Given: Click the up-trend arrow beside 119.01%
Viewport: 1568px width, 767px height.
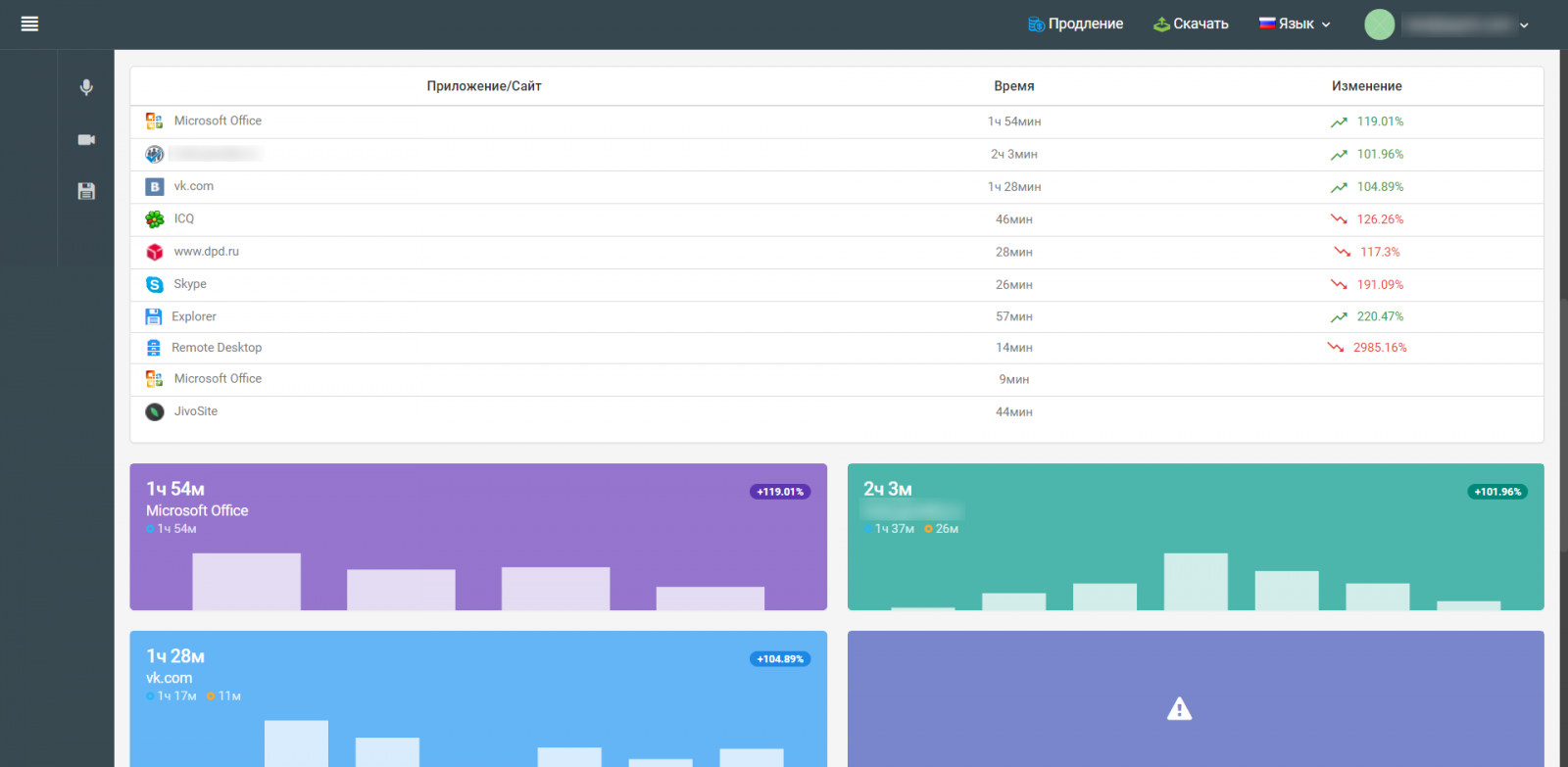Looking at the screenshot, I should pyautogui.click(x=1339, y=122).
